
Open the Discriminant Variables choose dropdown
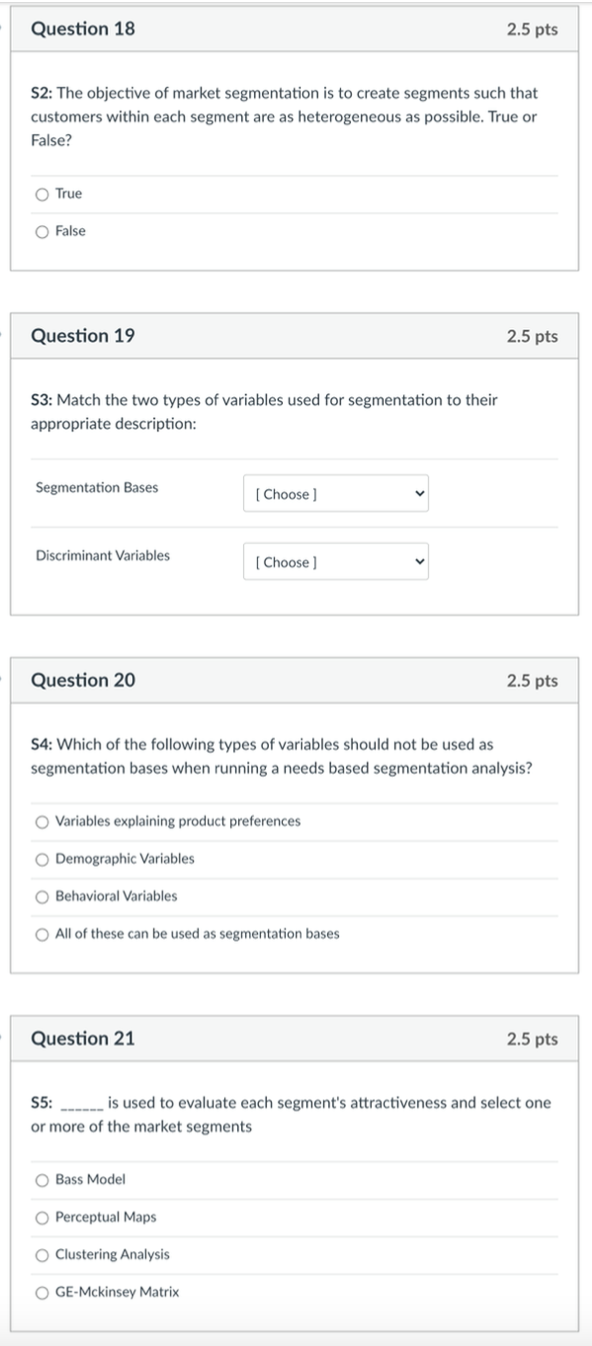point(336,561)
